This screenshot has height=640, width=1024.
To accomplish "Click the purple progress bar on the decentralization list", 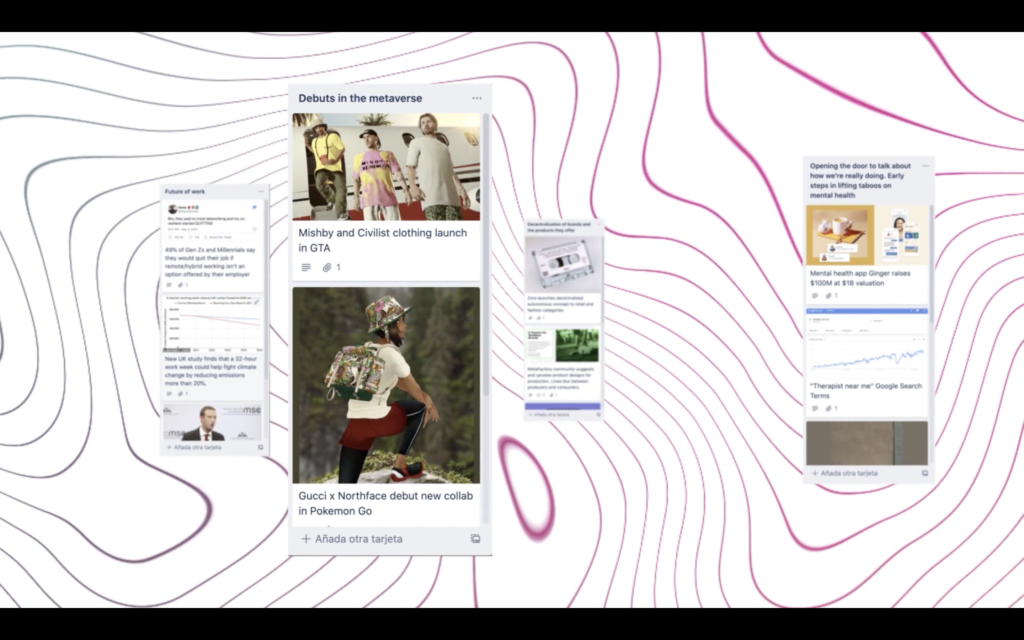I will coord(561,406).
